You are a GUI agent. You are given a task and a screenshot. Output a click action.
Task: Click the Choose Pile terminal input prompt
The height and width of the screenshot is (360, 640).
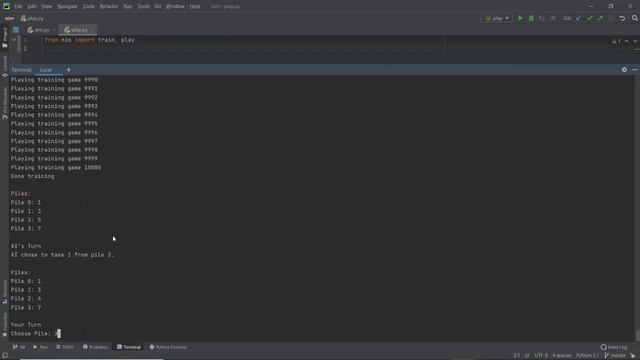pos(36,333)
